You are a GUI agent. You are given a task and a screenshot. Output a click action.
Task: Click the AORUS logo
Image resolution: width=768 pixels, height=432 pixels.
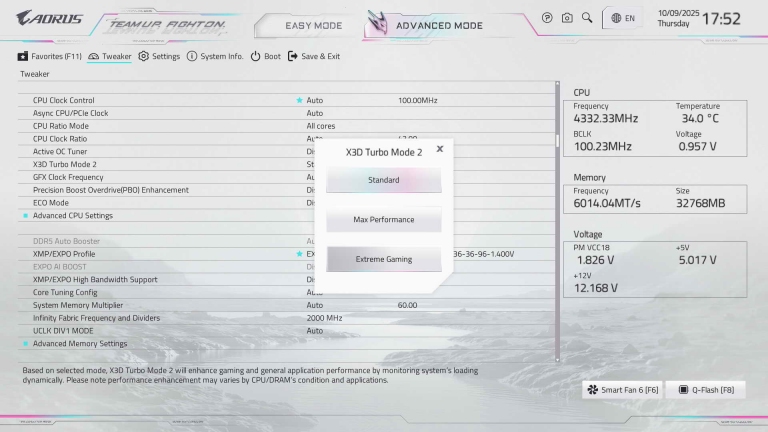pyautogui.click(x=49, y=18)
